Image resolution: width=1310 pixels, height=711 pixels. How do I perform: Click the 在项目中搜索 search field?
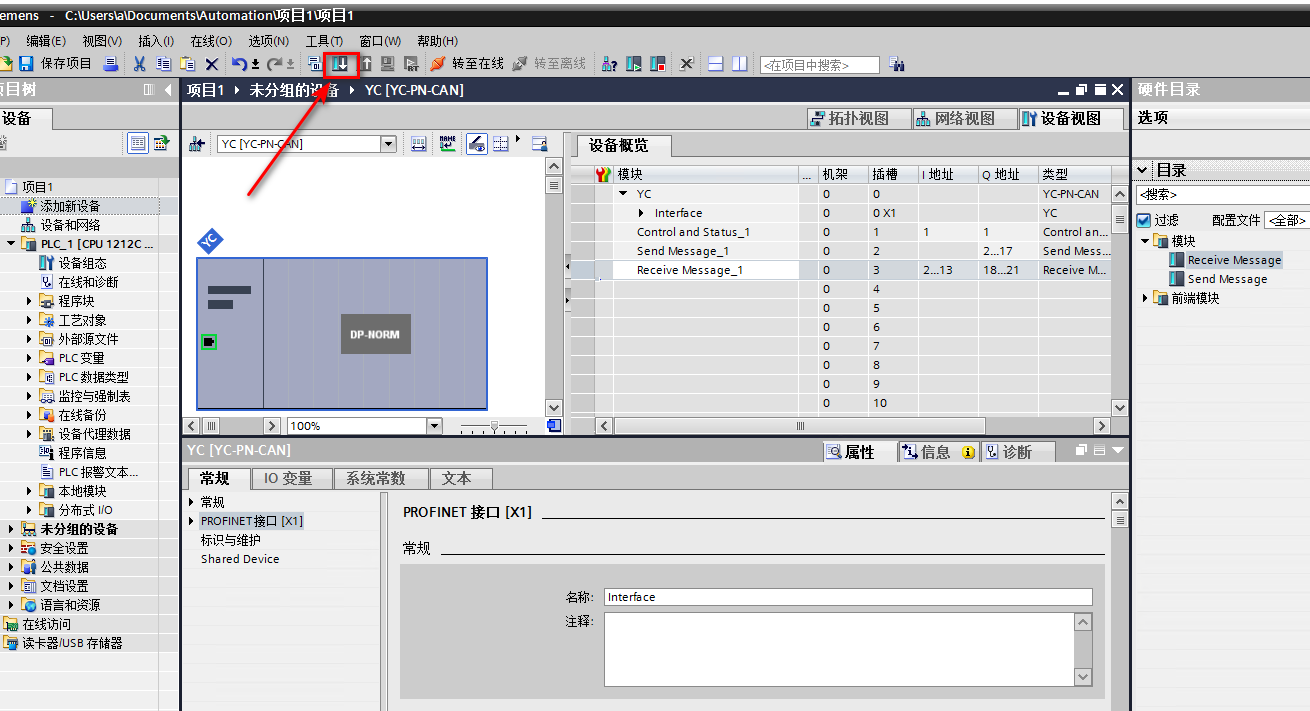pos(820,65)
